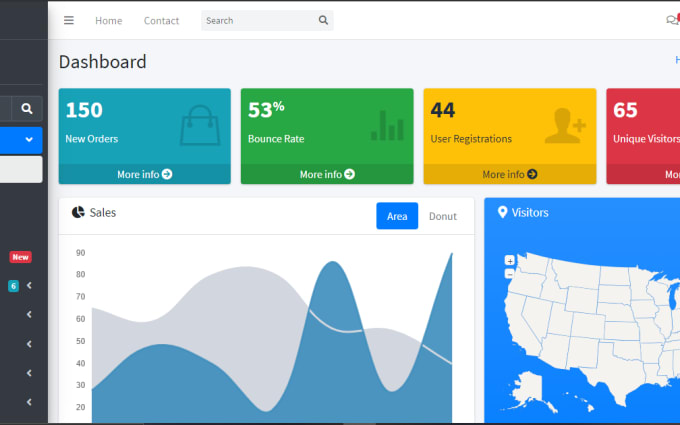This screenshot has width=680, height=425.
Task: Click the 53% Bounce Rate value
Action: pos(266,110)
